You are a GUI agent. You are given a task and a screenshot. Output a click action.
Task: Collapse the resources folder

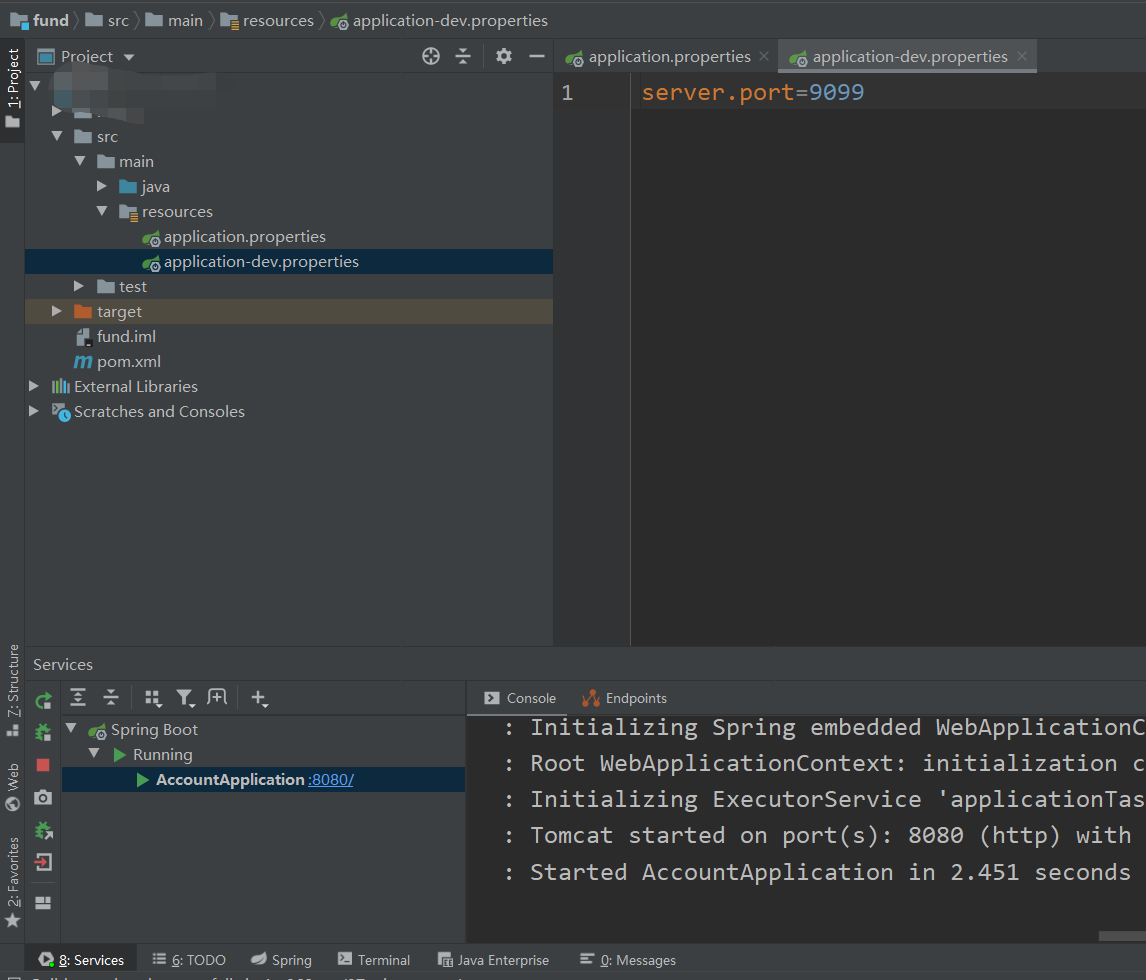coord(102,211)
